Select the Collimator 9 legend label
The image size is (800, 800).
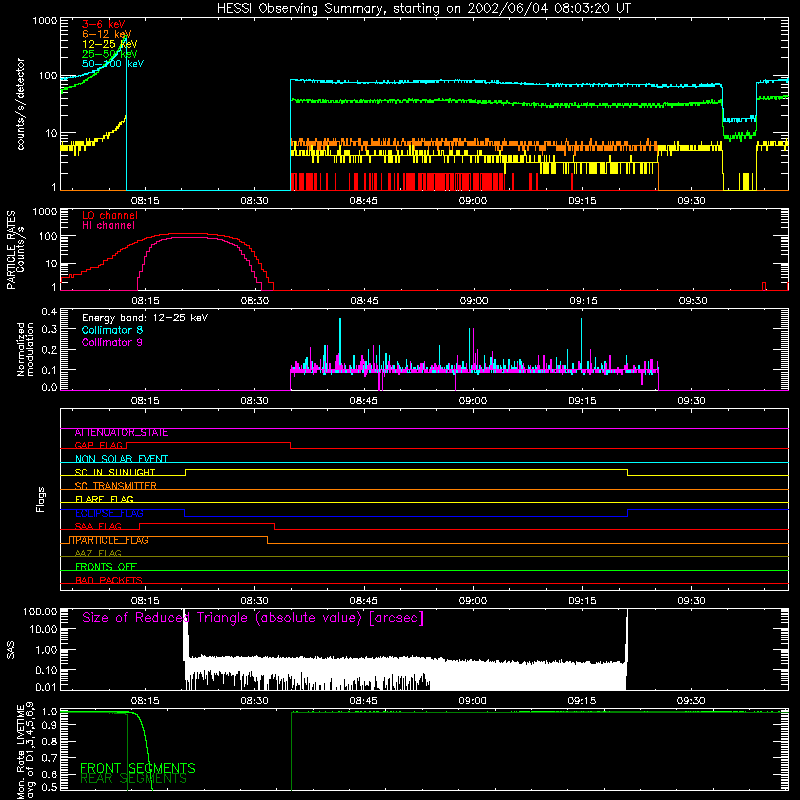coord(112,342)
